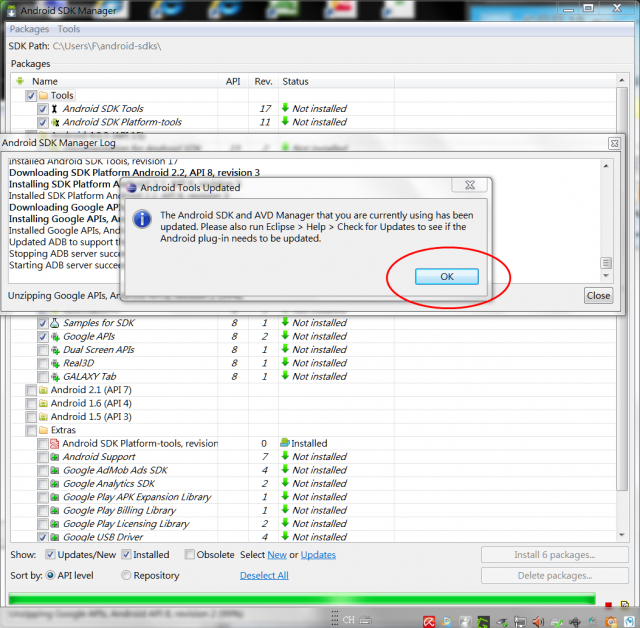Click Delete packages button
Screen dimensions: 640x628
click(x=554, y=576)
